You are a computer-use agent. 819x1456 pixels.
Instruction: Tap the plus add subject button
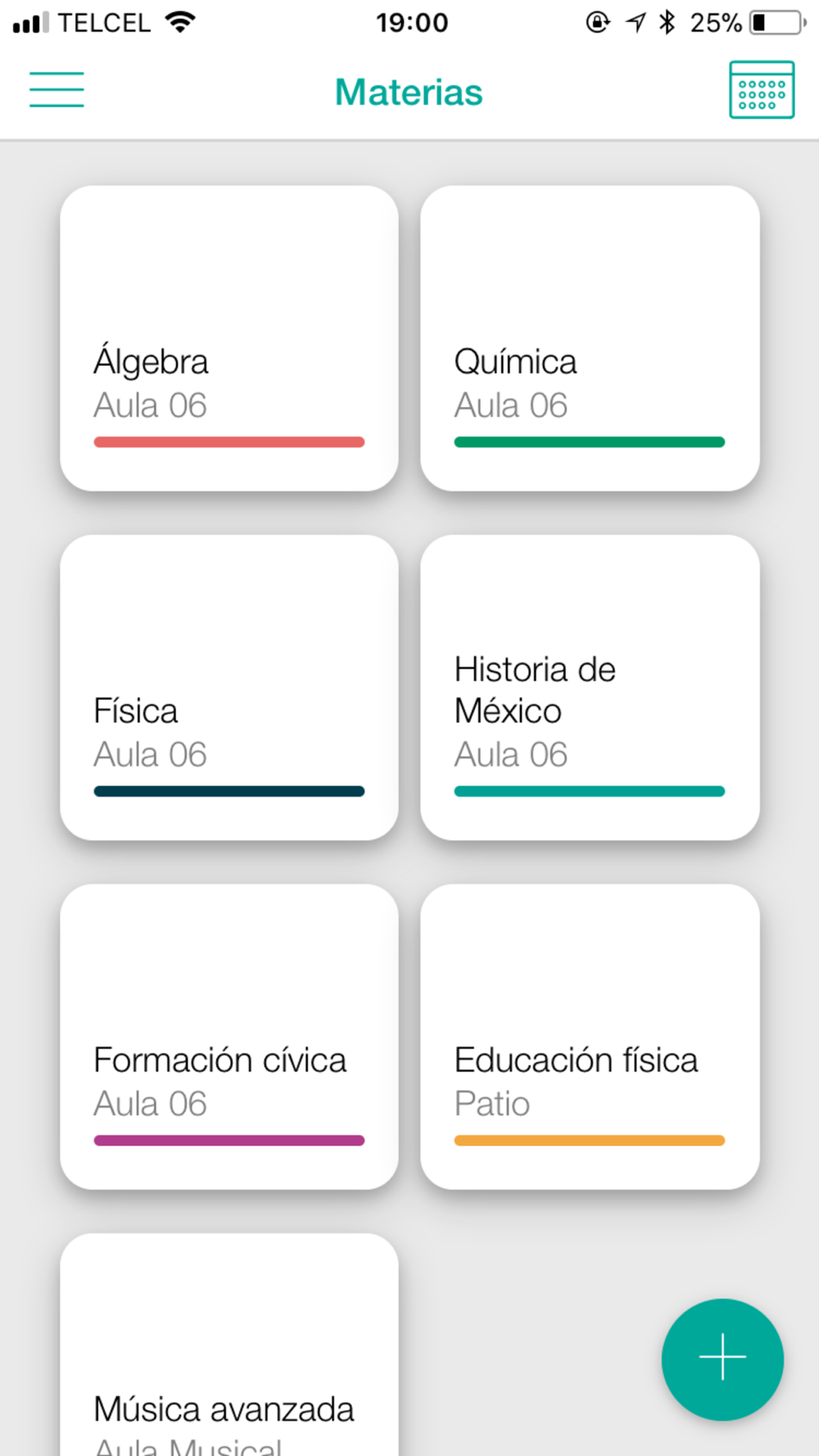click(722, 1359)
